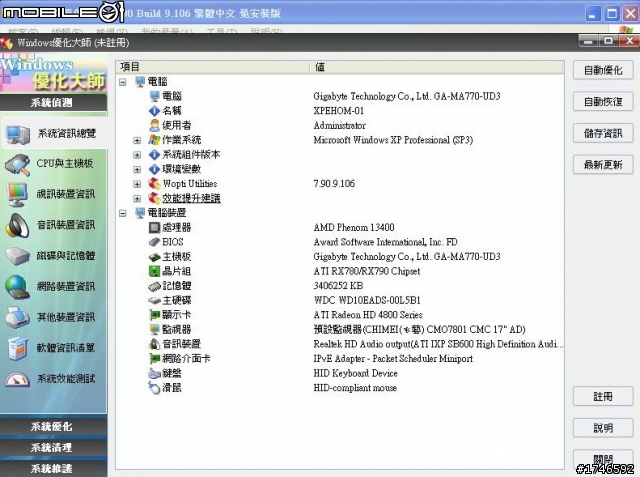Click the 自動優化 button

click(603, 70)
